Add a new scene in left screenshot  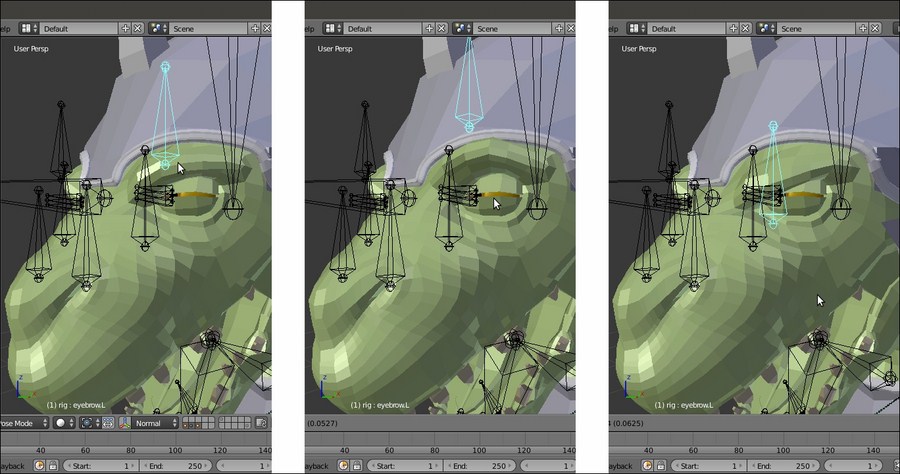pos(255,28)
